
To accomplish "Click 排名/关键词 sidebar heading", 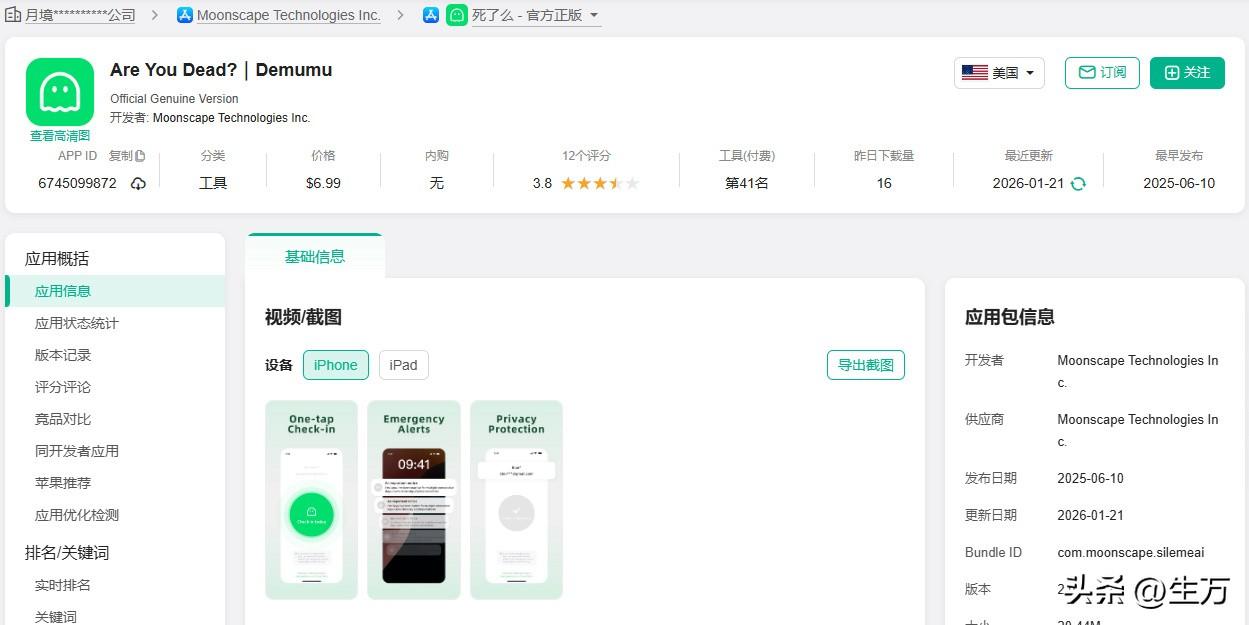I will pyautogui.click(x=67, y=552).
